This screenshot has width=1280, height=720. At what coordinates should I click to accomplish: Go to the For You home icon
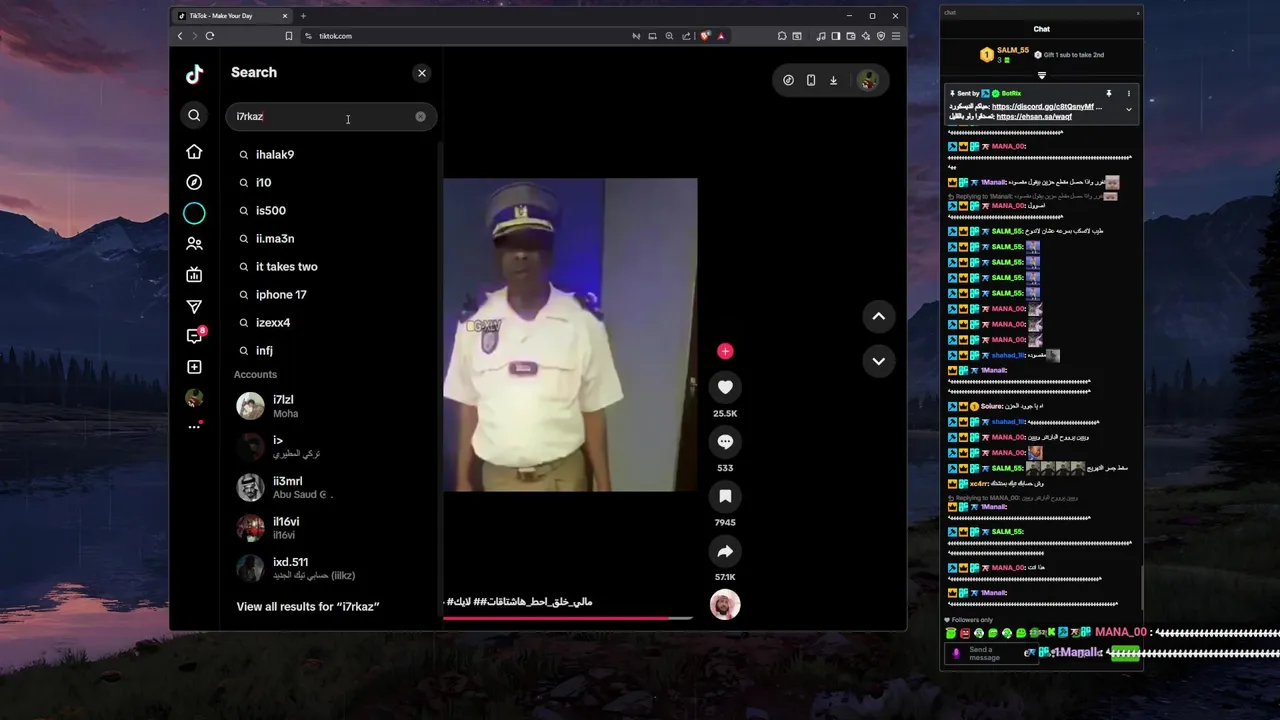[x=194, y=152]
